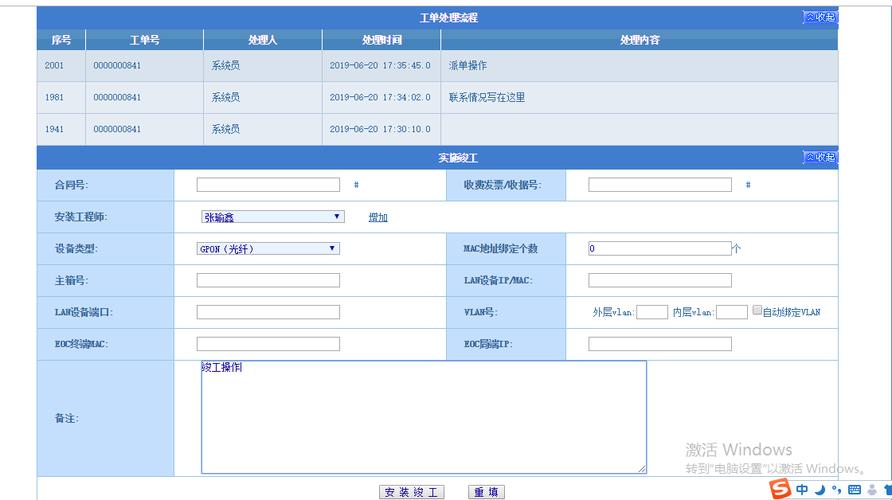Viewport: 892px width, 500px height.
Task: Click the Sogou input method S logo
Action: click(780, 489)
